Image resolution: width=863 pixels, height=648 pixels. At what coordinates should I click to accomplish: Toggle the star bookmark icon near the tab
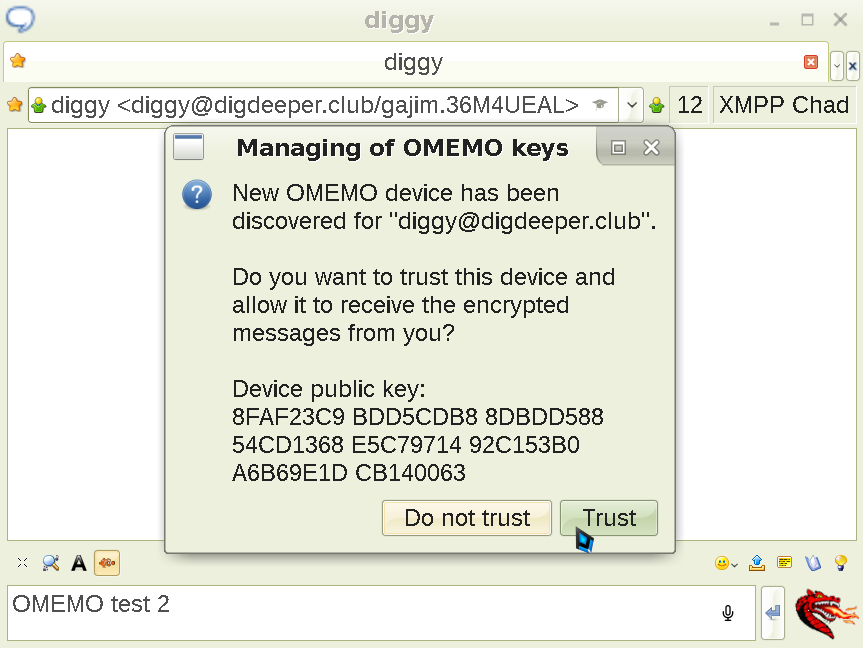(17, 62)
